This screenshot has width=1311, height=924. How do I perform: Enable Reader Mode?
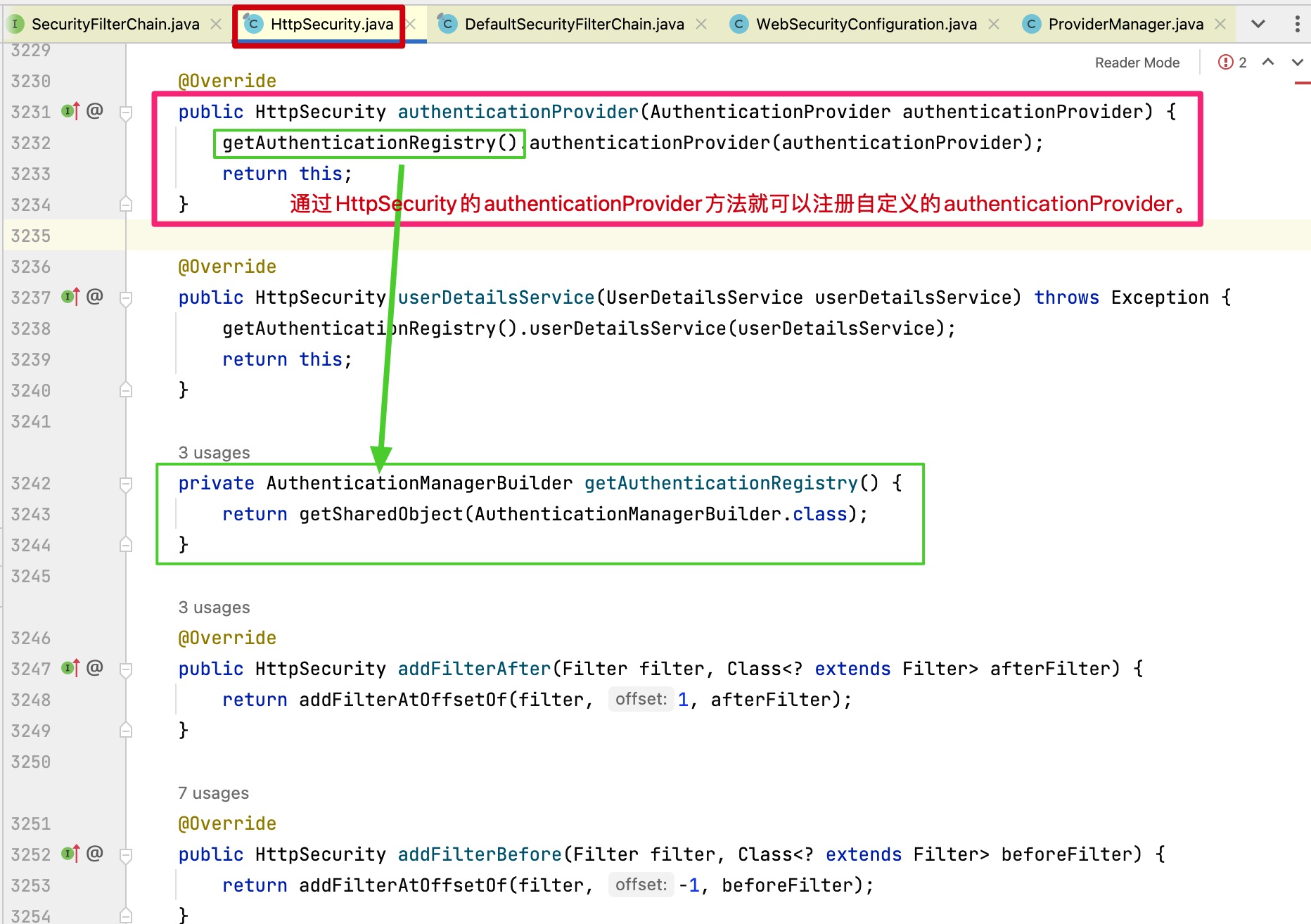(x=1137, y=63)
